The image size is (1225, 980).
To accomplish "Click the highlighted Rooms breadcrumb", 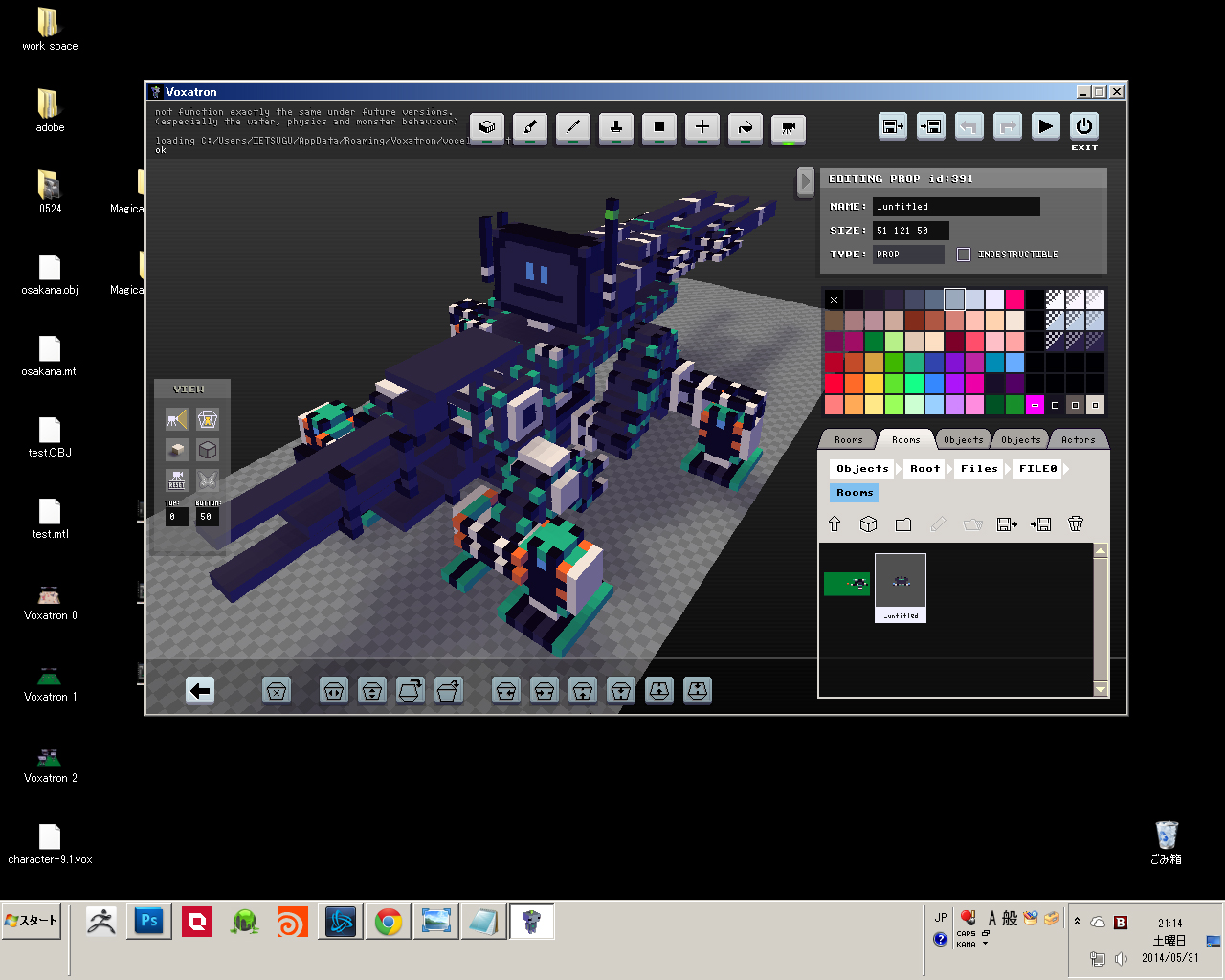I will [x=854, y=493].
